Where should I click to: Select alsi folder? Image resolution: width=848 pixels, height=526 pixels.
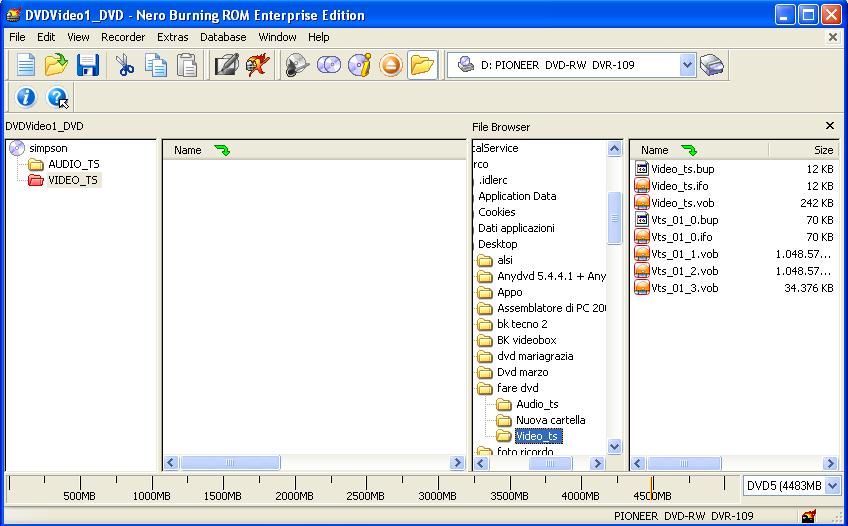pos(505,260)
